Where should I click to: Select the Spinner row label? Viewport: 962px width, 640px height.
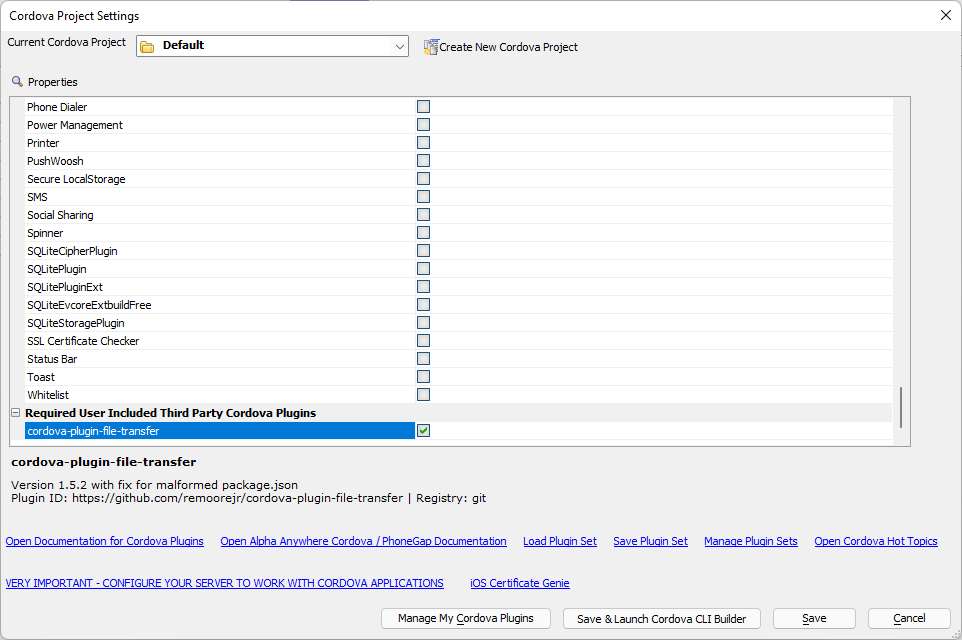tap(45, 233)
